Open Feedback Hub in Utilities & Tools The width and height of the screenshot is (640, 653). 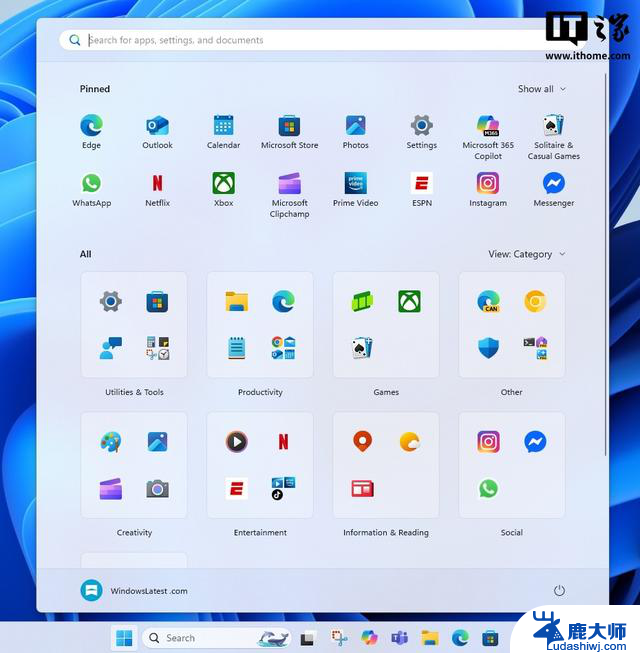click(x=111, y=348)
